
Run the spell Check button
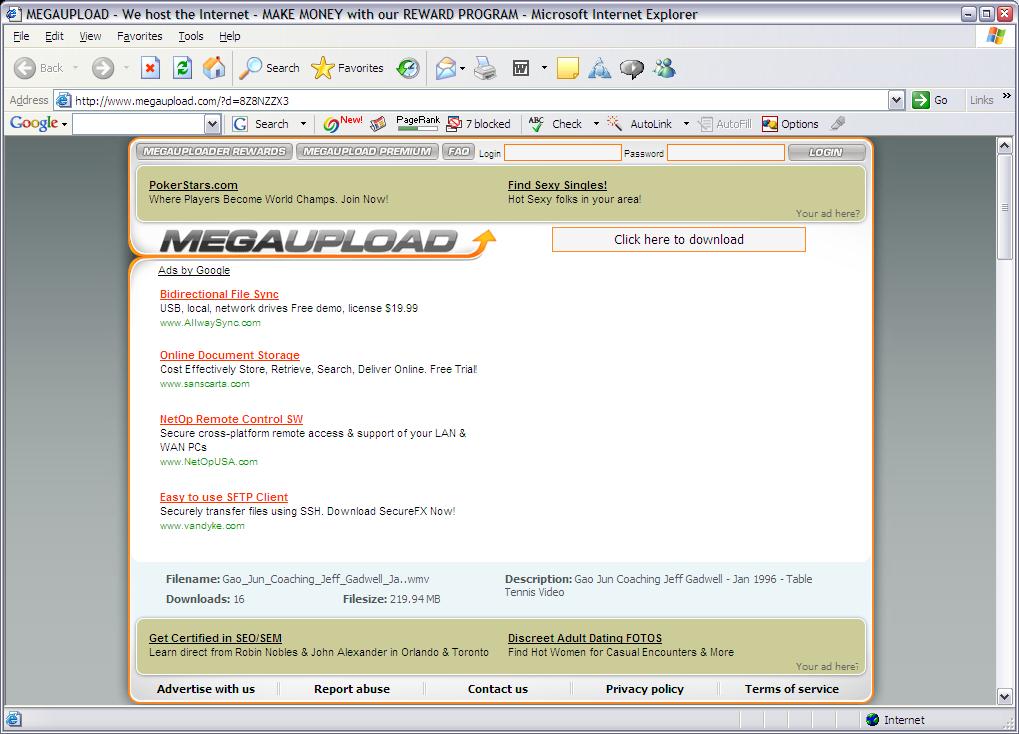click(x=556, y=124)
